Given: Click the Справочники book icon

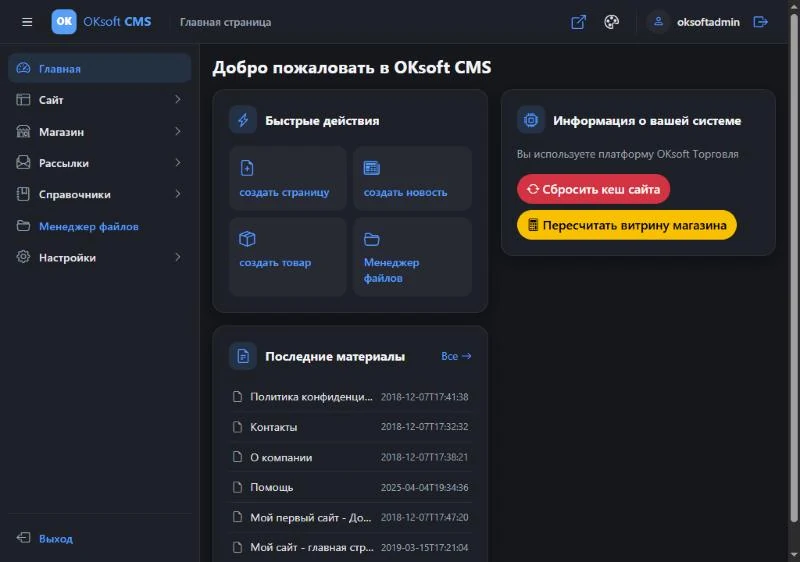Looking at the screenshot, I should click(x=23, y=194).
